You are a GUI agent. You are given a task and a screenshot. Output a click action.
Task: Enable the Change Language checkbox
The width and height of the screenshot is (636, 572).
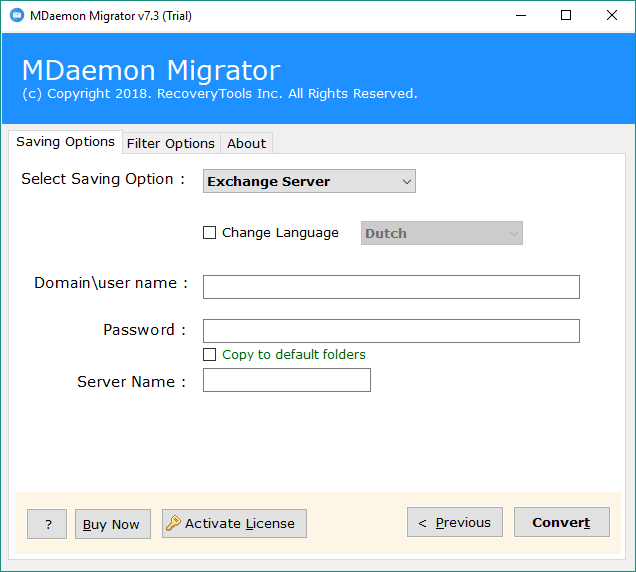(209, 232)
